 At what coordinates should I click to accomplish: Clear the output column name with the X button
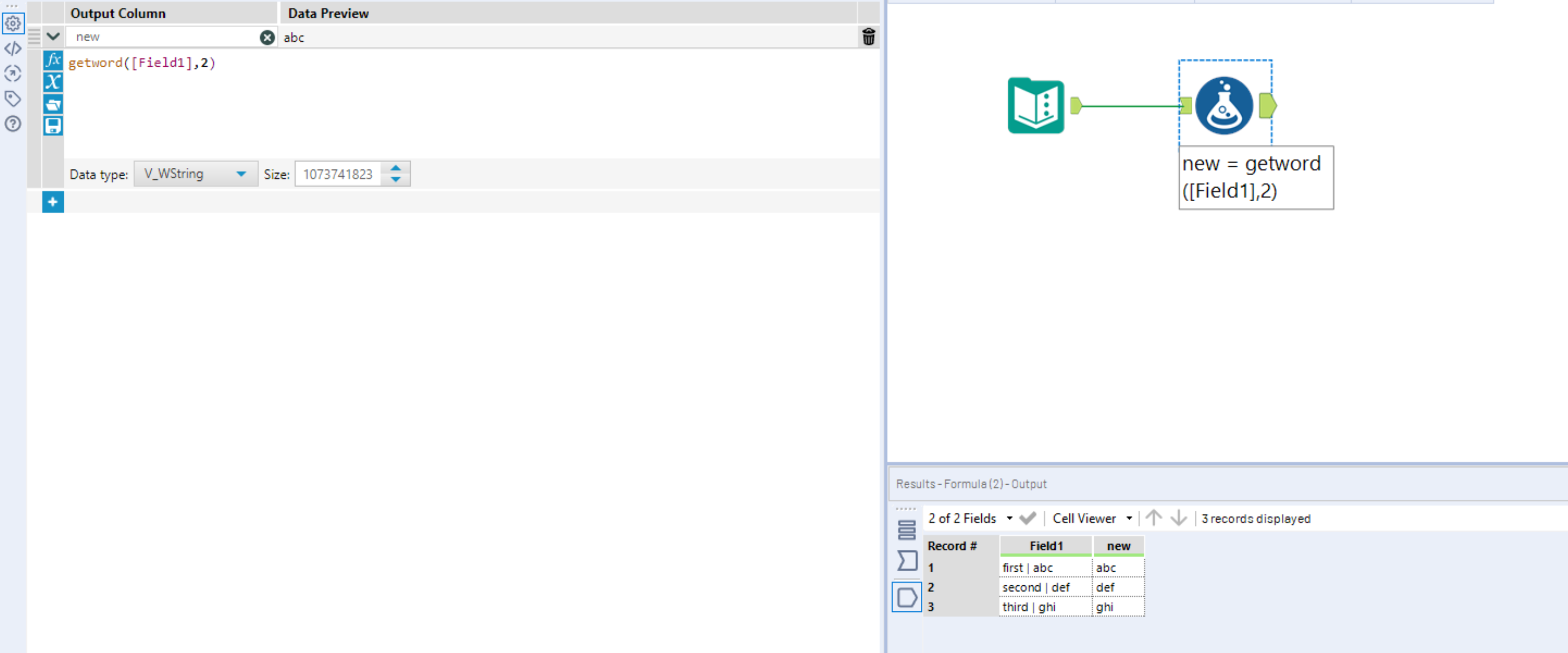(x=267, y=37)
